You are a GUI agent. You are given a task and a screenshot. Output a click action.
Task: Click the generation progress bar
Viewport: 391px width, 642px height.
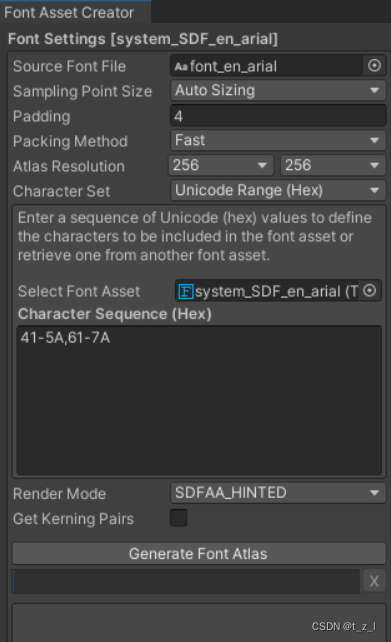[x=186, y=581]
